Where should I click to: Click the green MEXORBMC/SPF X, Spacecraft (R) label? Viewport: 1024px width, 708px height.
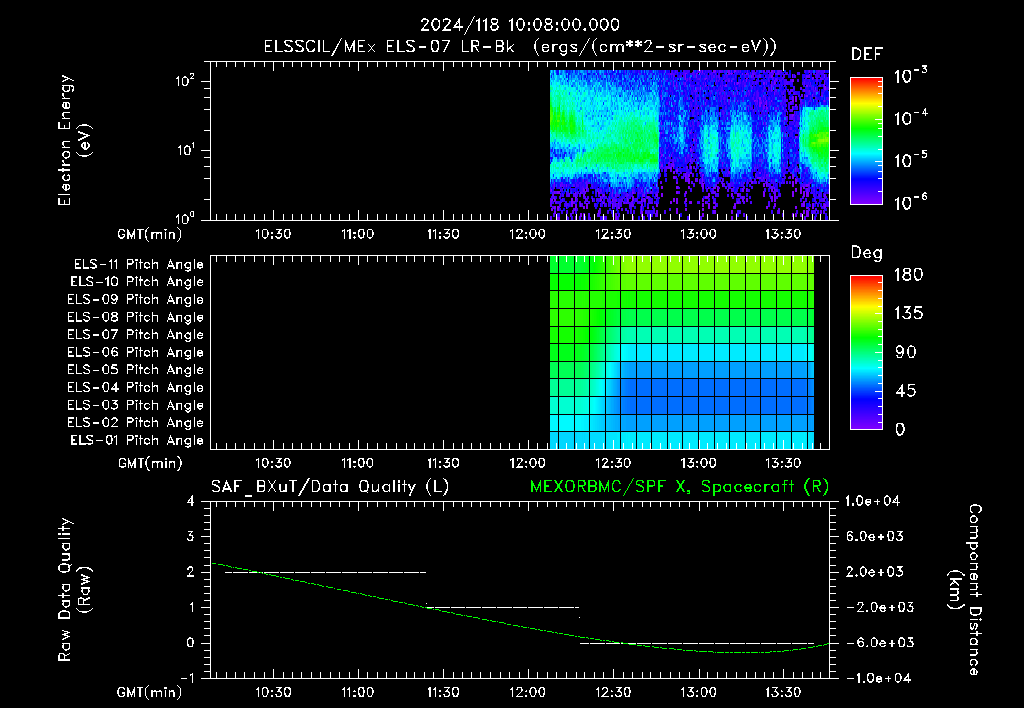pyautogui.click(x=679, y=487)
